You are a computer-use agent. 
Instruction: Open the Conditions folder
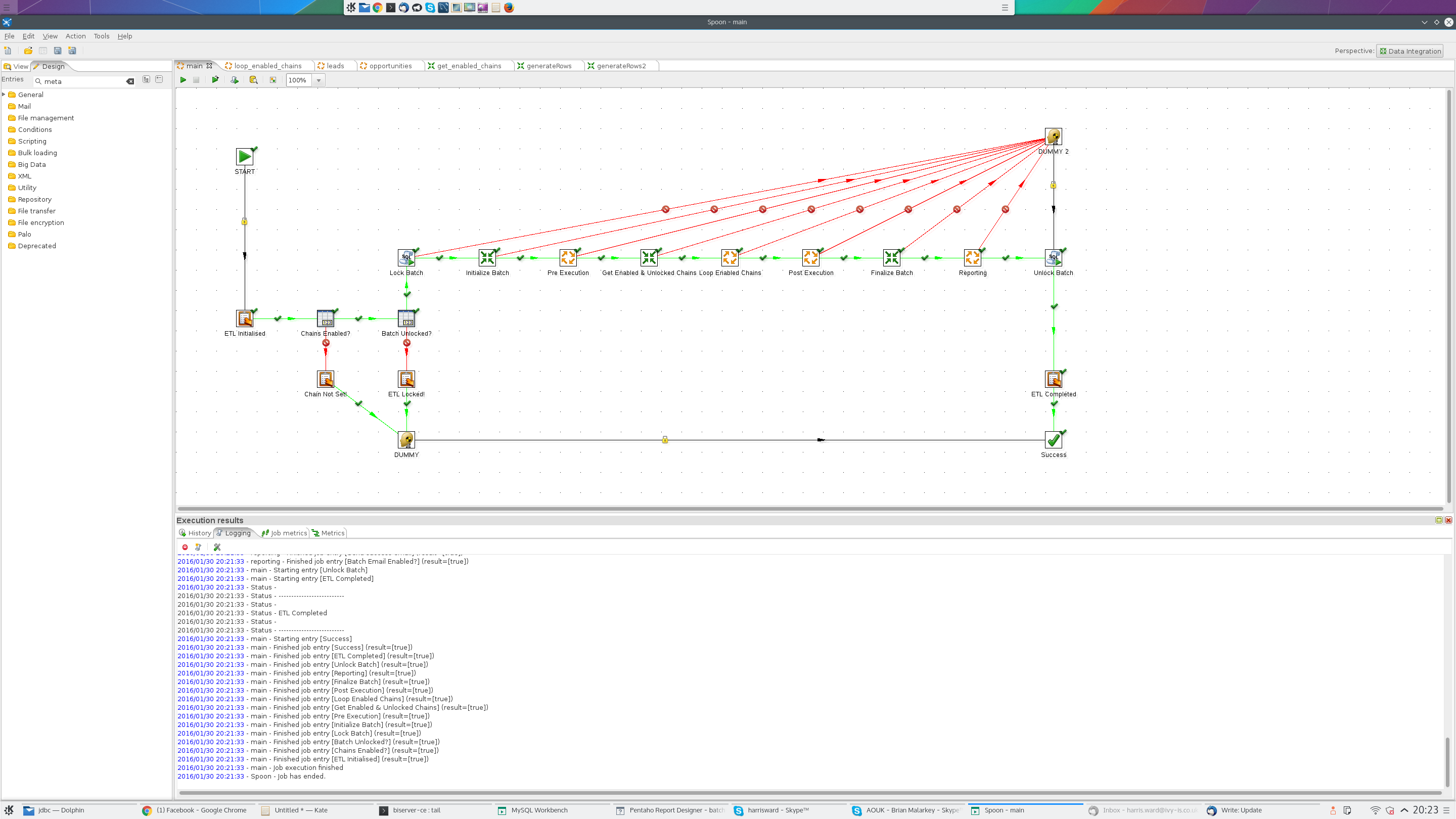click(x=30, y=129)
